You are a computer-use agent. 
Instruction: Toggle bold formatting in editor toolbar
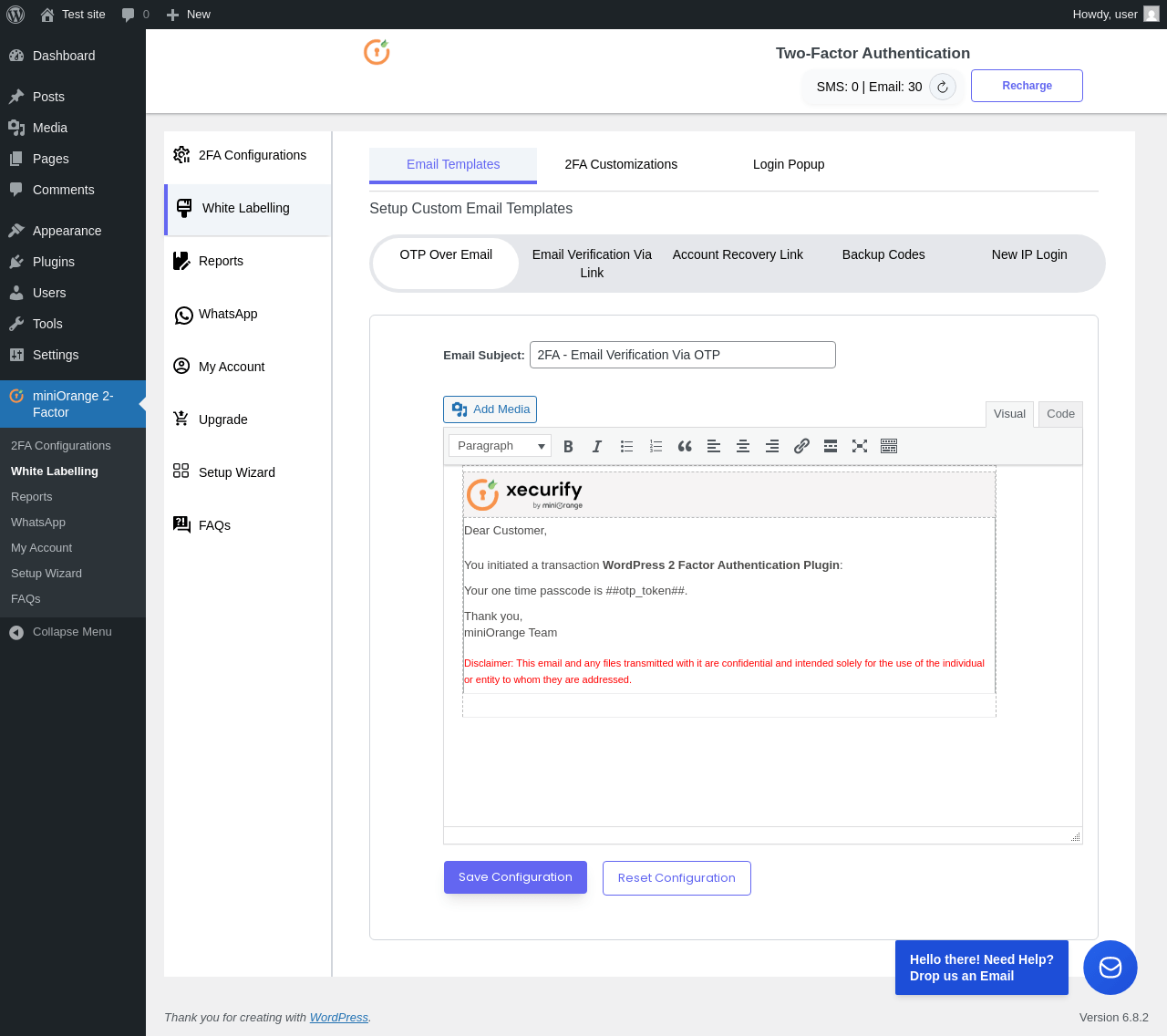(x=568, y=446)
